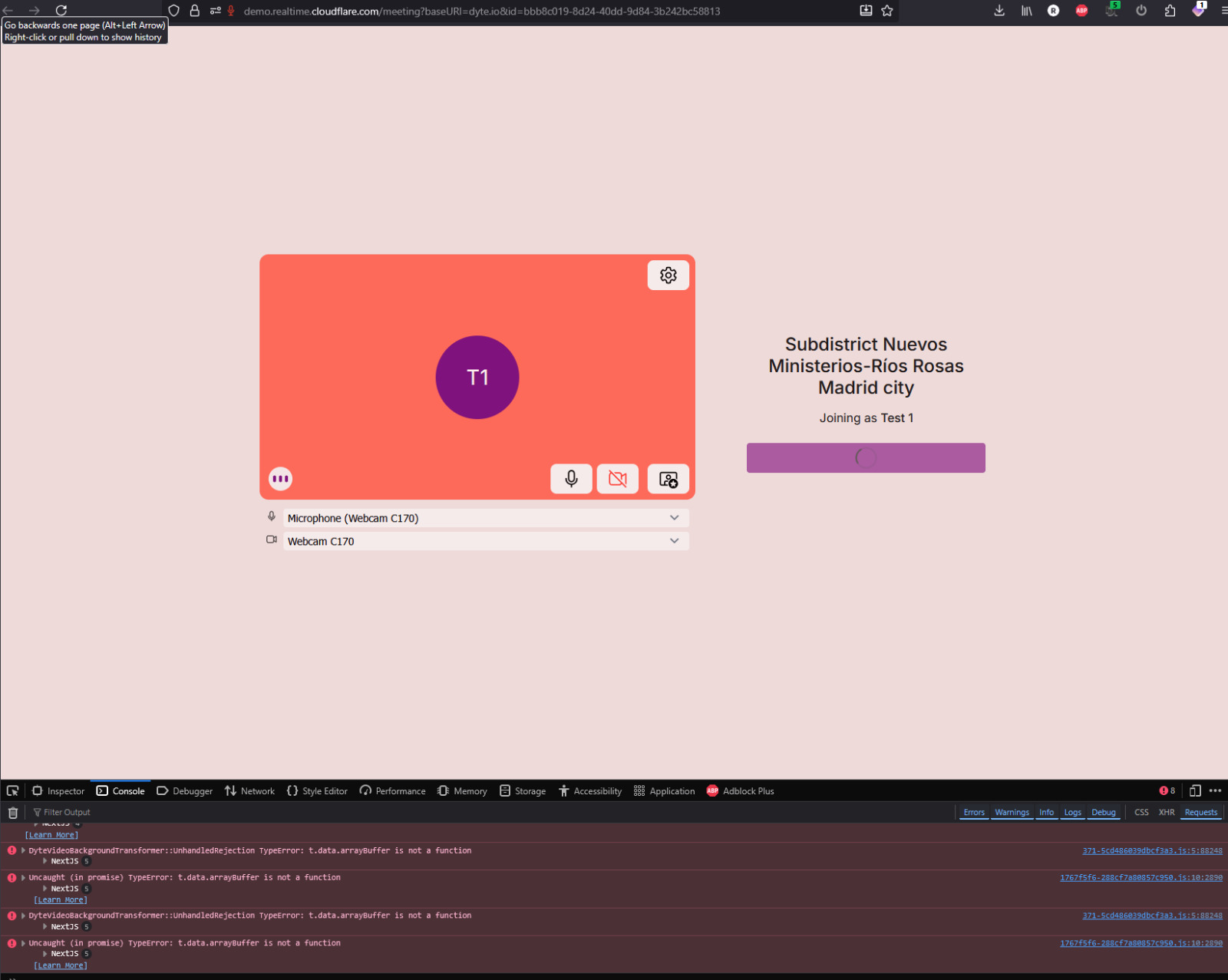Screen dimensions: 1228x980
Task: Click the red microphone sharing indicator
Action: [231, 11]
